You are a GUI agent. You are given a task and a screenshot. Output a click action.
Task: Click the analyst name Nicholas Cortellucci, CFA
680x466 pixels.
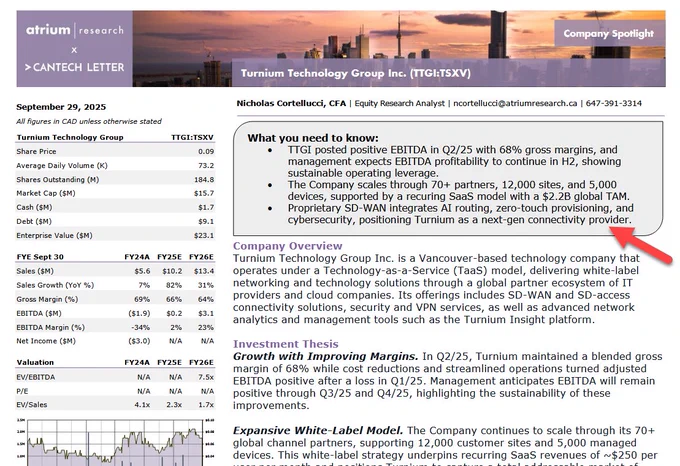(291, 103)
